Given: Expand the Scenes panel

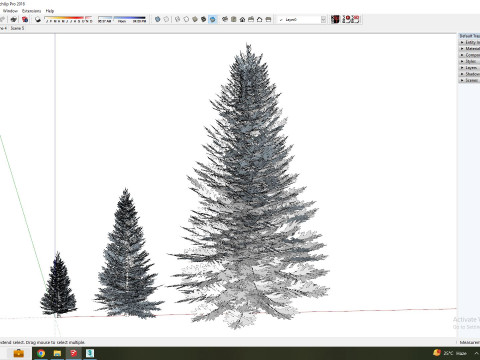Looking at the screenshot, I should pyautogui.click(x=470, y=80).
